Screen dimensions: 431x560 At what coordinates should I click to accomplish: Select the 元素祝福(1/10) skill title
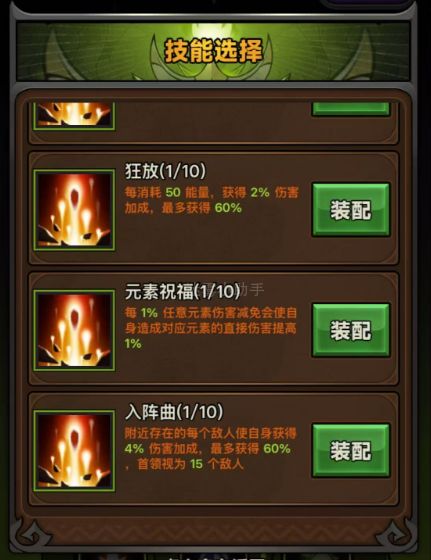click(182, 291)
